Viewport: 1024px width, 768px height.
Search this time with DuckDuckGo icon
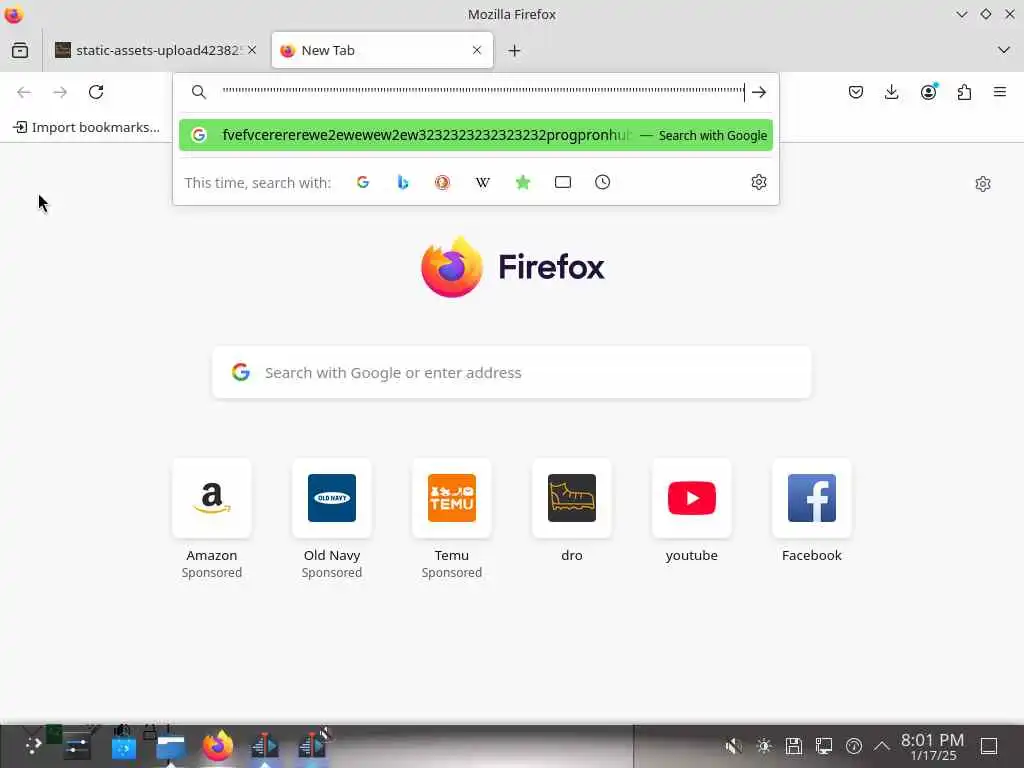pyautogui.click(x=443, y=182)
